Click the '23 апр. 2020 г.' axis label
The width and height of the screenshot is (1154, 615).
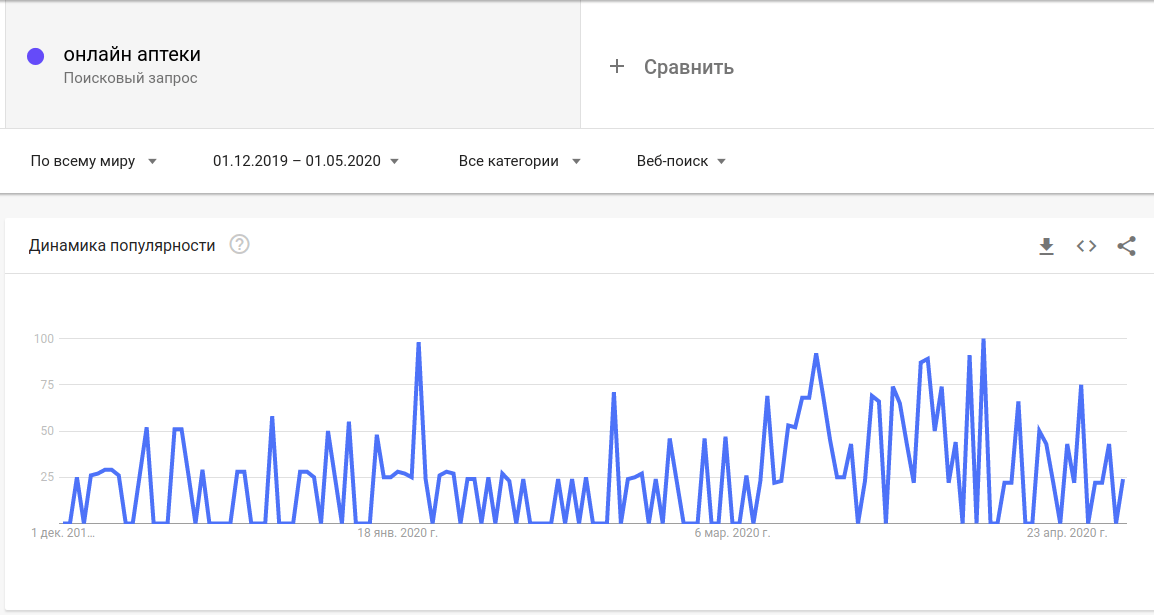click(x=1067, y=534)
